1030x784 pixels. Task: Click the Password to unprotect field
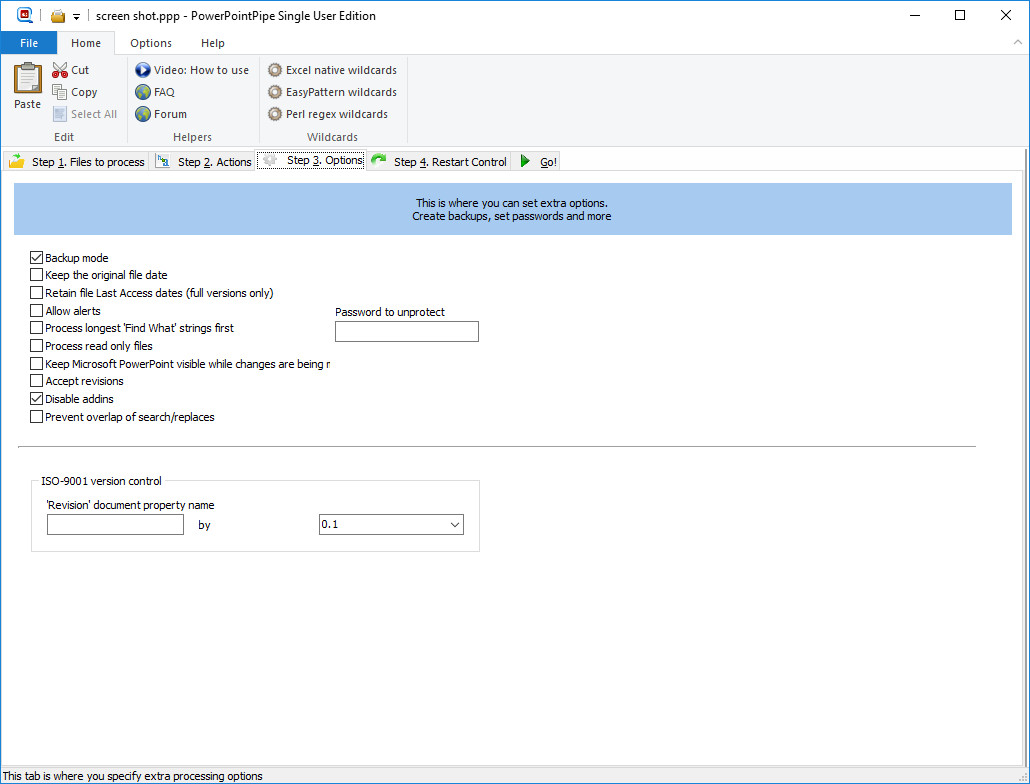[x=406, y=332]
